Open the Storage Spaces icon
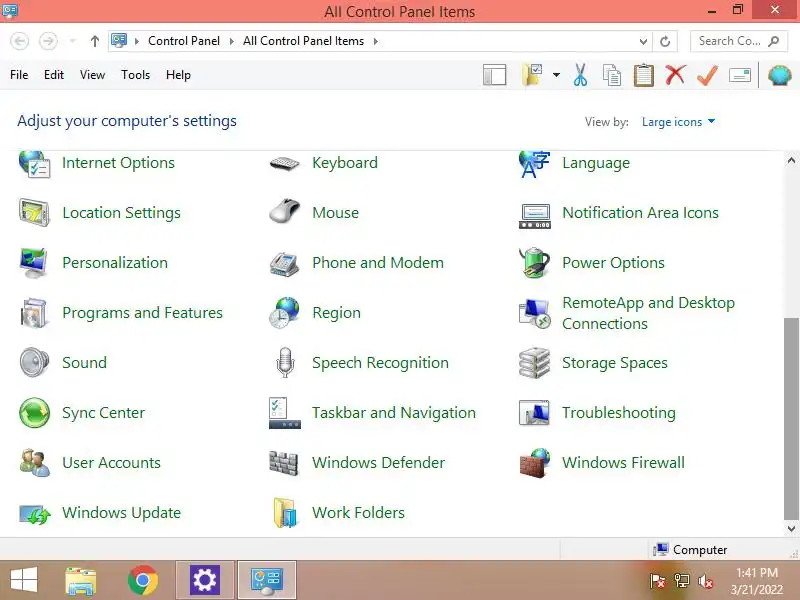 click(x=534, y=363)
